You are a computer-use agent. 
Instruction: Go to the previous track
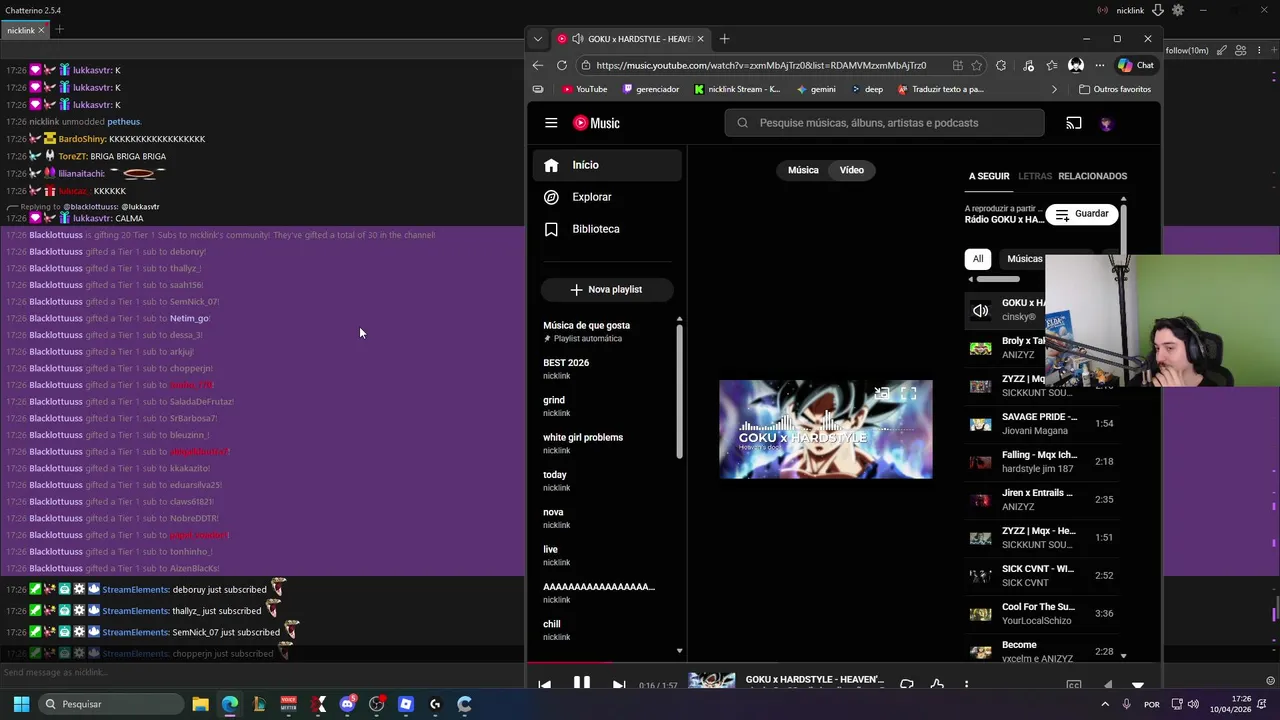pyautogui.click(x=544, y=685)
